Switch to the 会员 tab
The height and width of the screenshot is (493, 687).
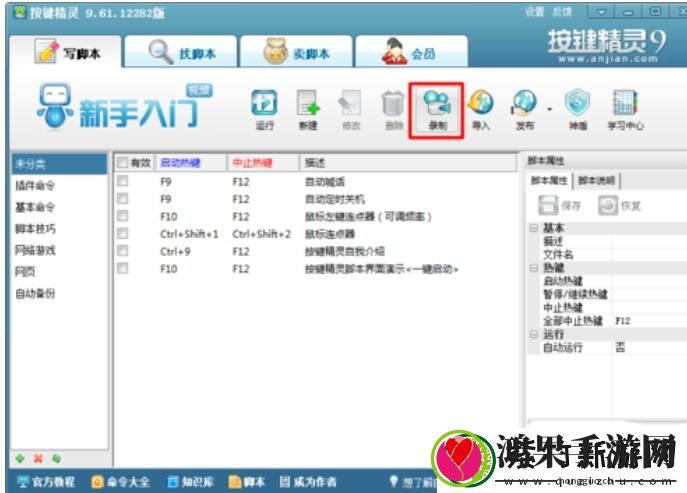coord(412,52)
